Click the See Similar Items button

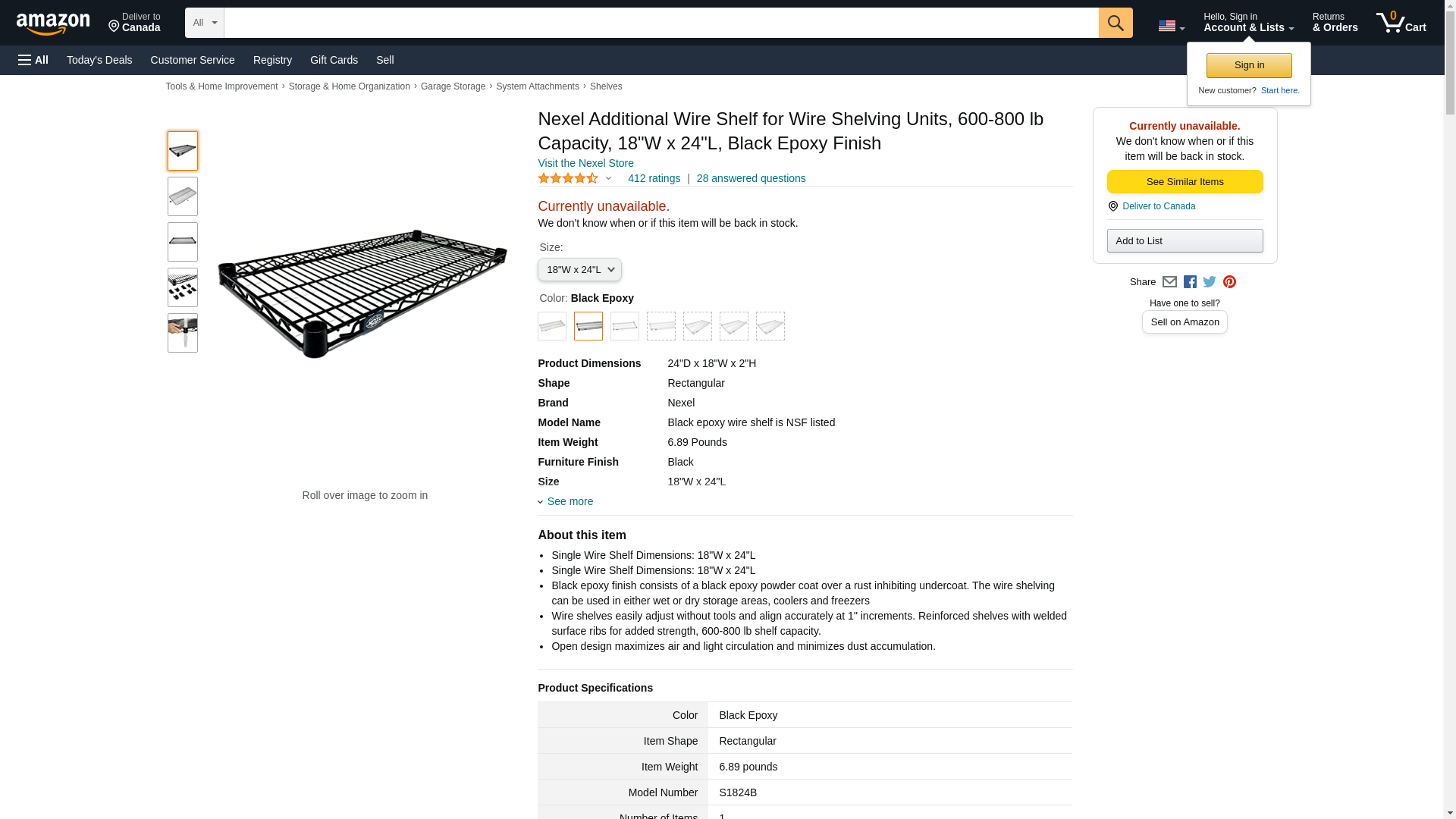[x=1185, y=182]
